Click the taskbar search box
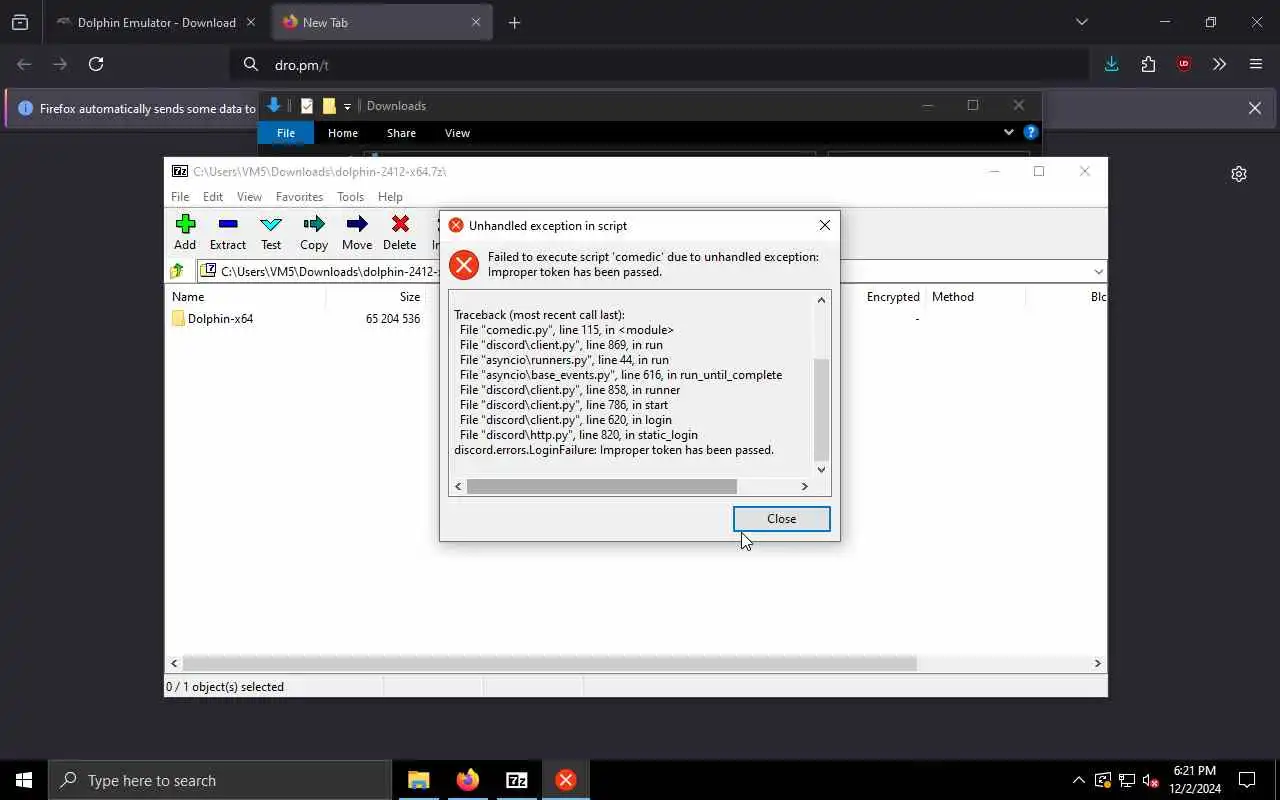 220,780
